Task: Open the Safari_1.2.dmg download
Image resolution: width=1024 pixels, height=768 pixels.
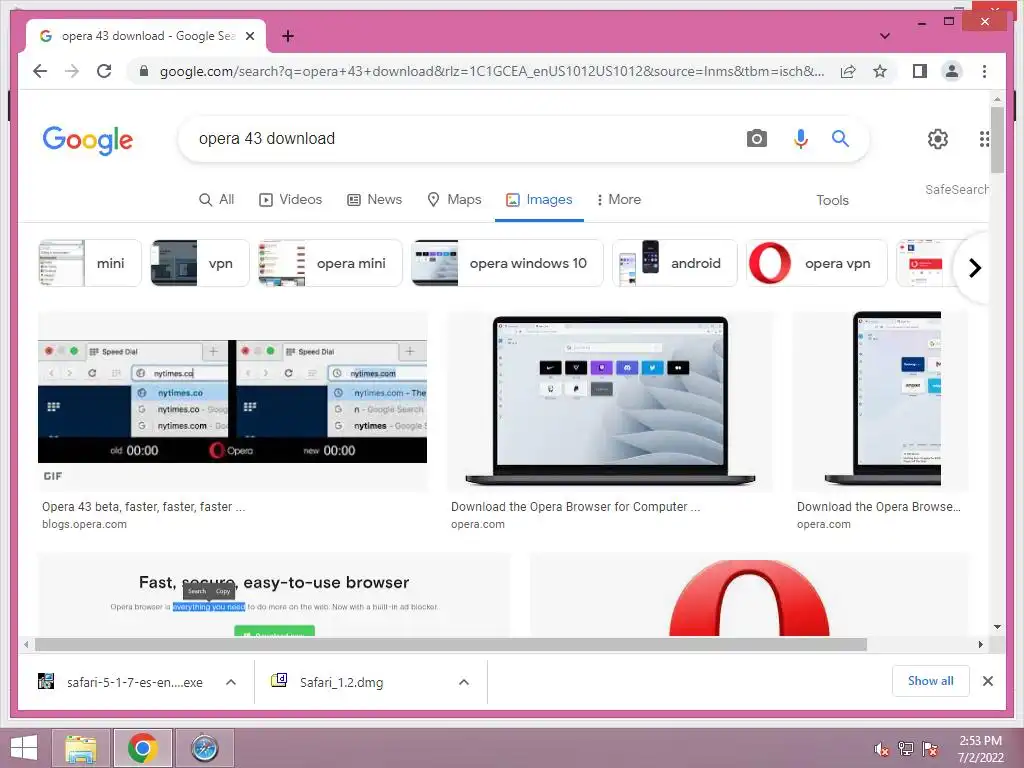Action: point(327,682)
